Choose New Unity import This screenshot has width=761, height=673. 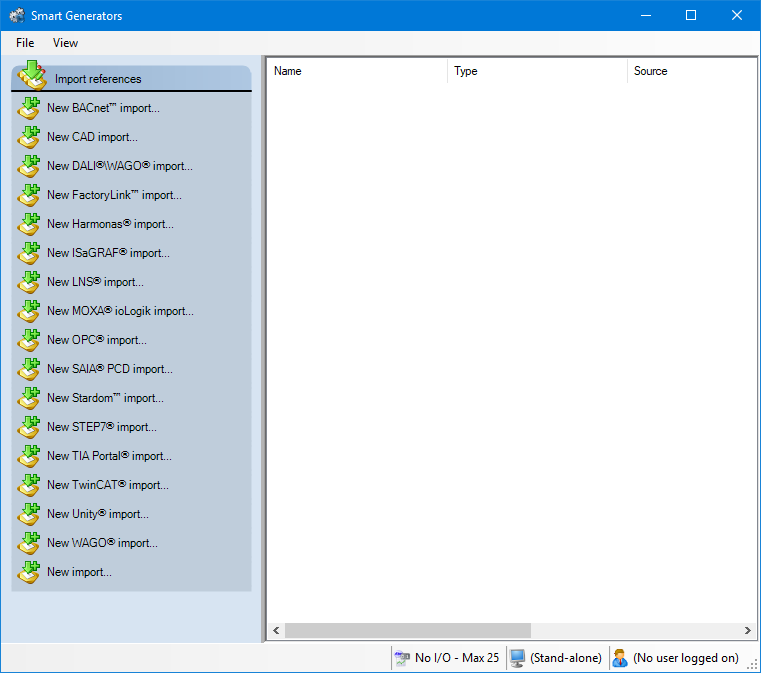coord(98,514)
